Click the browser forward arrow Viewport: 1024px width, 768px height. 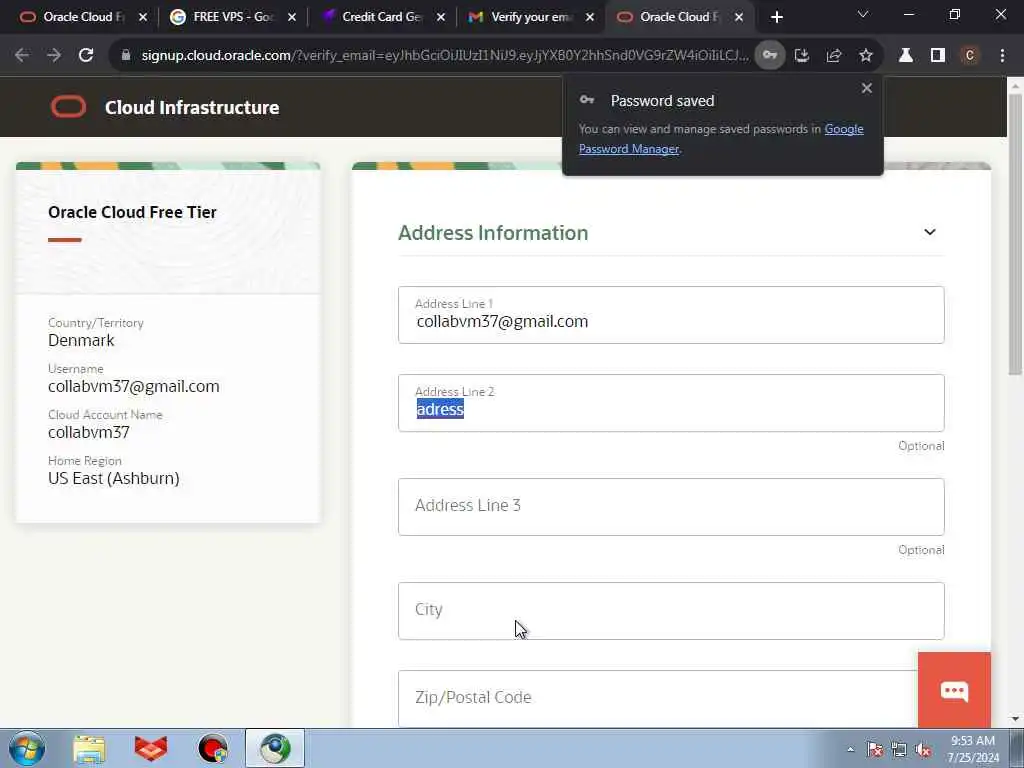point(54,56)
